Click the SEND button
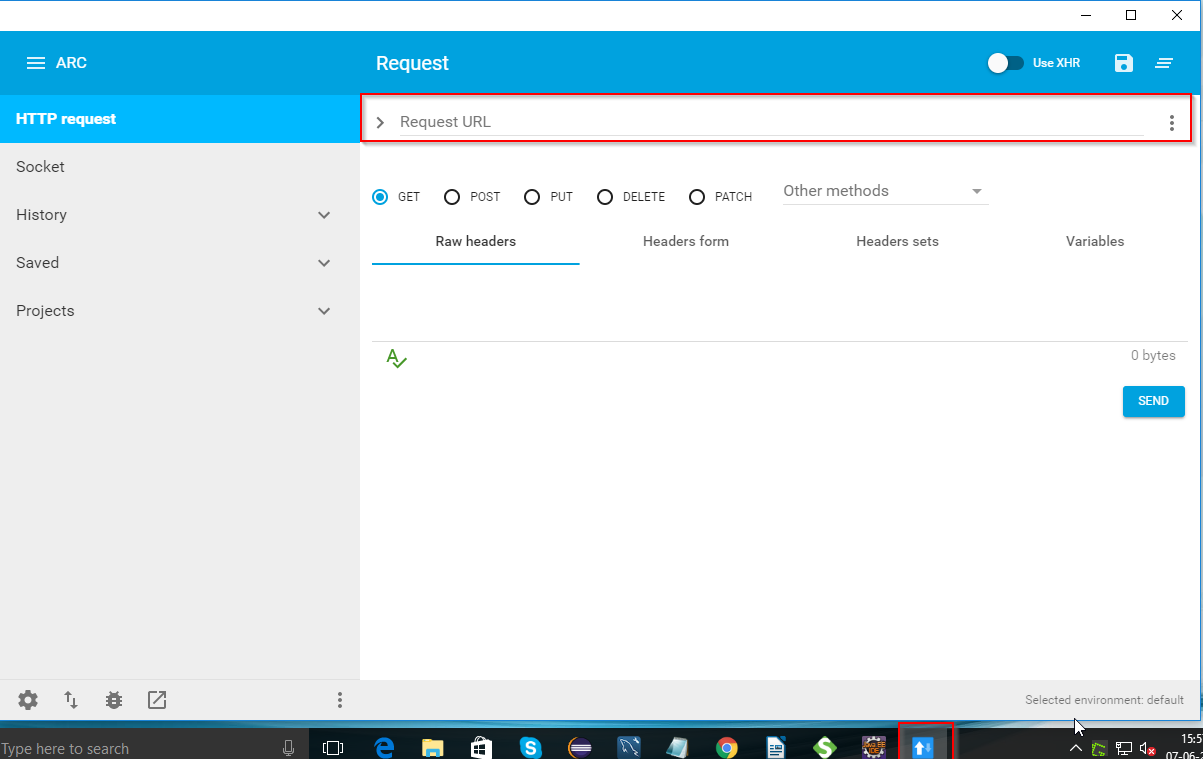This screenshot has width=1203, height=759. point(1152,401)
